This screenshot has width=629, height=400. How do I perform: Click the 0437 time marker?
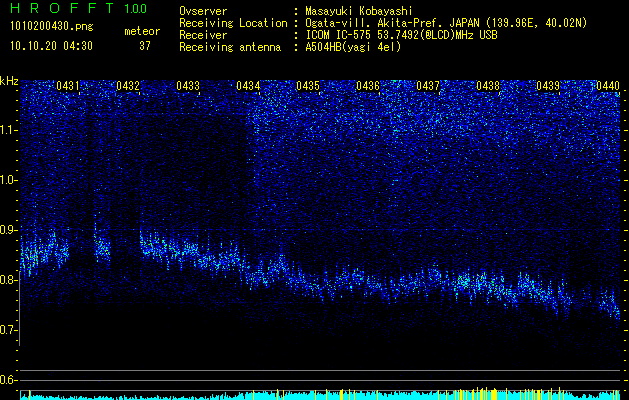point(428,86)
